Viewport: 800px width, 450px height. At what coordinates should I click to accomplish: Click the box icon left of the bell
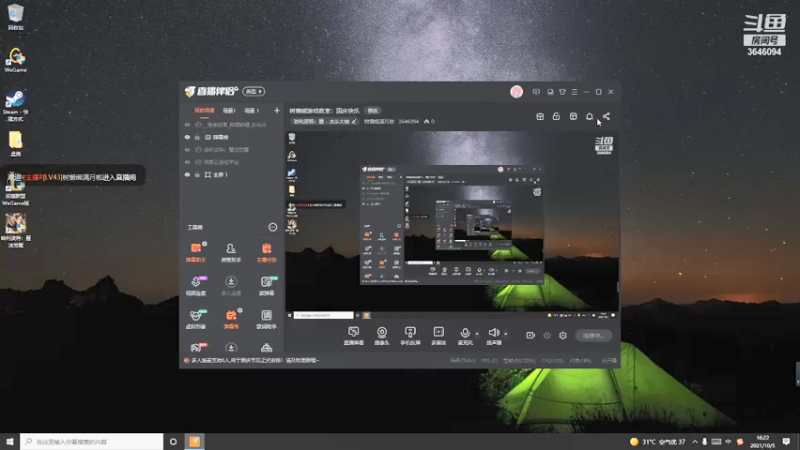(x=573, y=116)
